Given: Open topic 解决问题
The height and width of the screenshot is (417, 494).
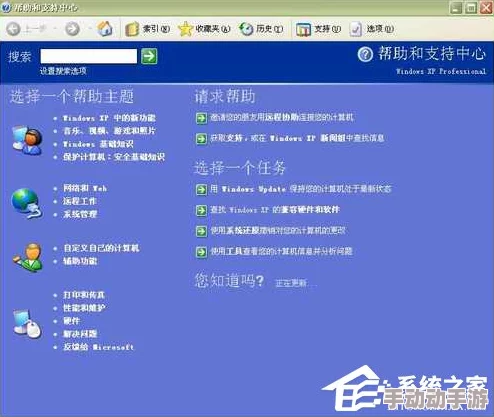Looking at the screenshot, I should [x=80, y=334].
